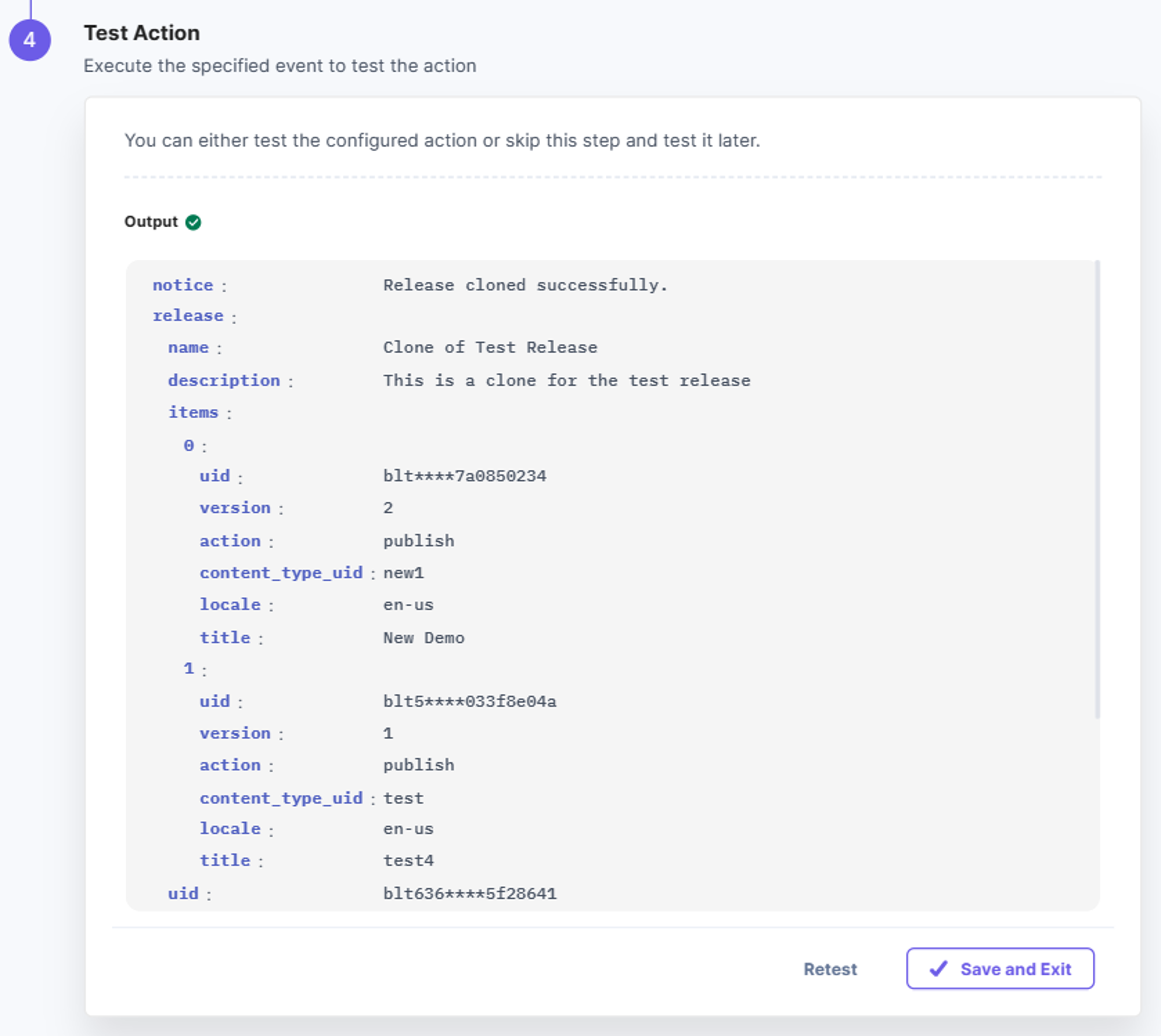1161x1036 pixels.
Task: Click the Retest button
Action: pyautogui.click(x=830, y=969)
